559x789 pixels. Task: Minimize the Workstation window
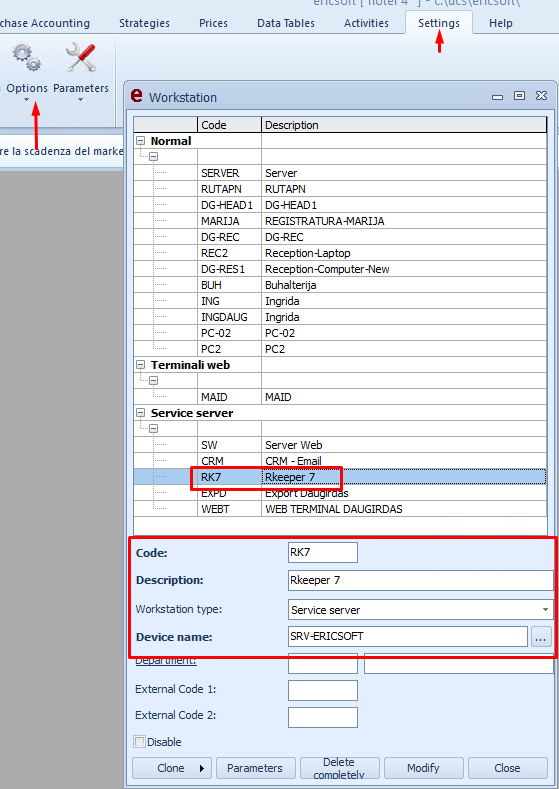[498, 96]
